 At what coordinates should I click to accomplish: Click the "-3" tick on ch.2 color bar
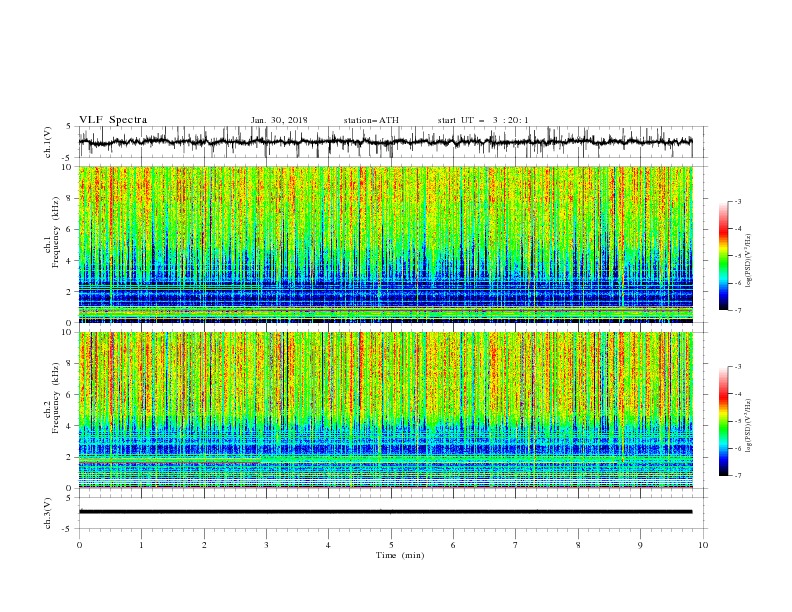click(x=738, y=367)
